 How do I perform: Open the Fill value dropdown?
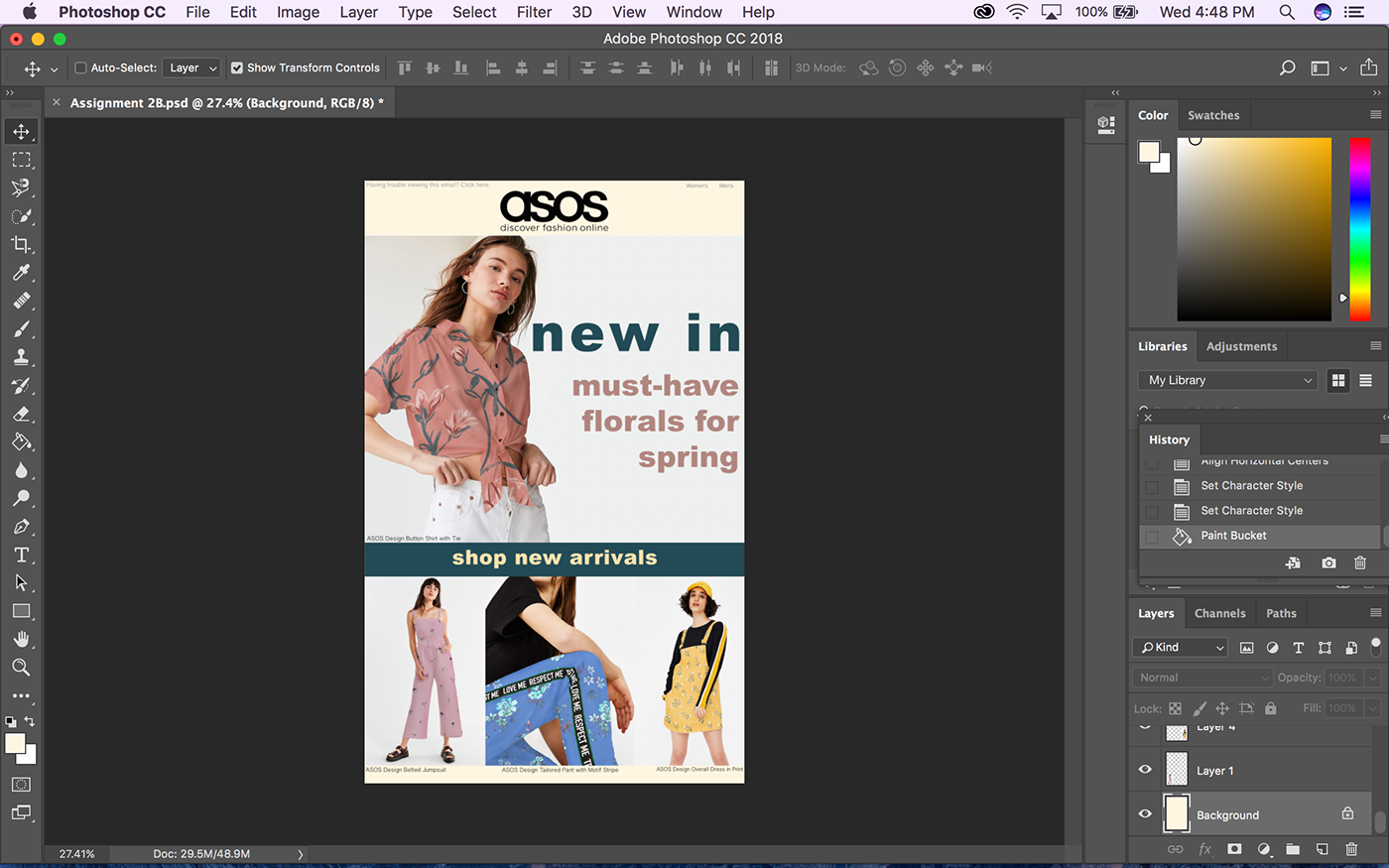[x=1373, y=708]
